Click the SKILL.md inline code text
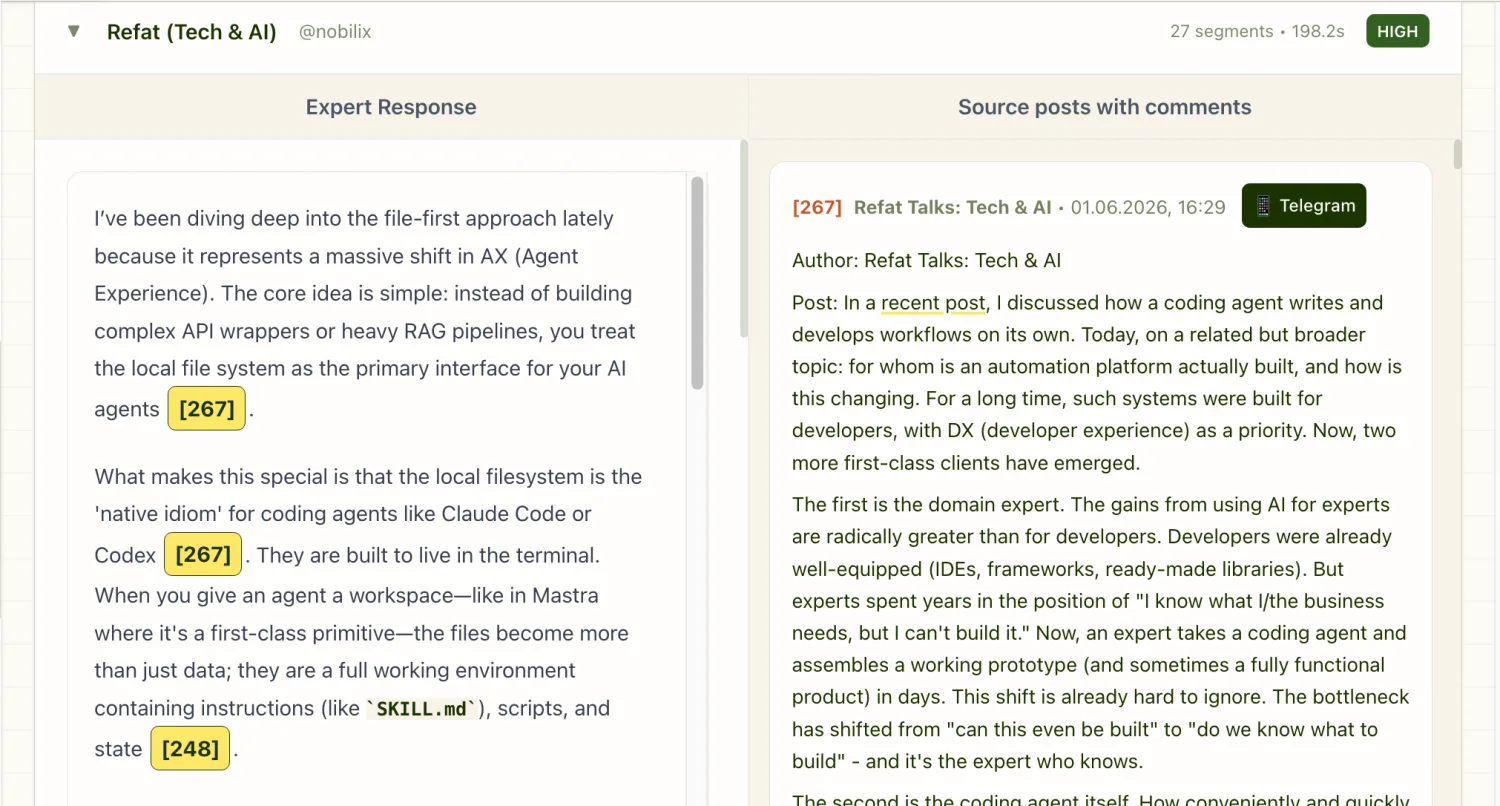Viewport: 1500px width, 806px height. [x=422, y=709]
